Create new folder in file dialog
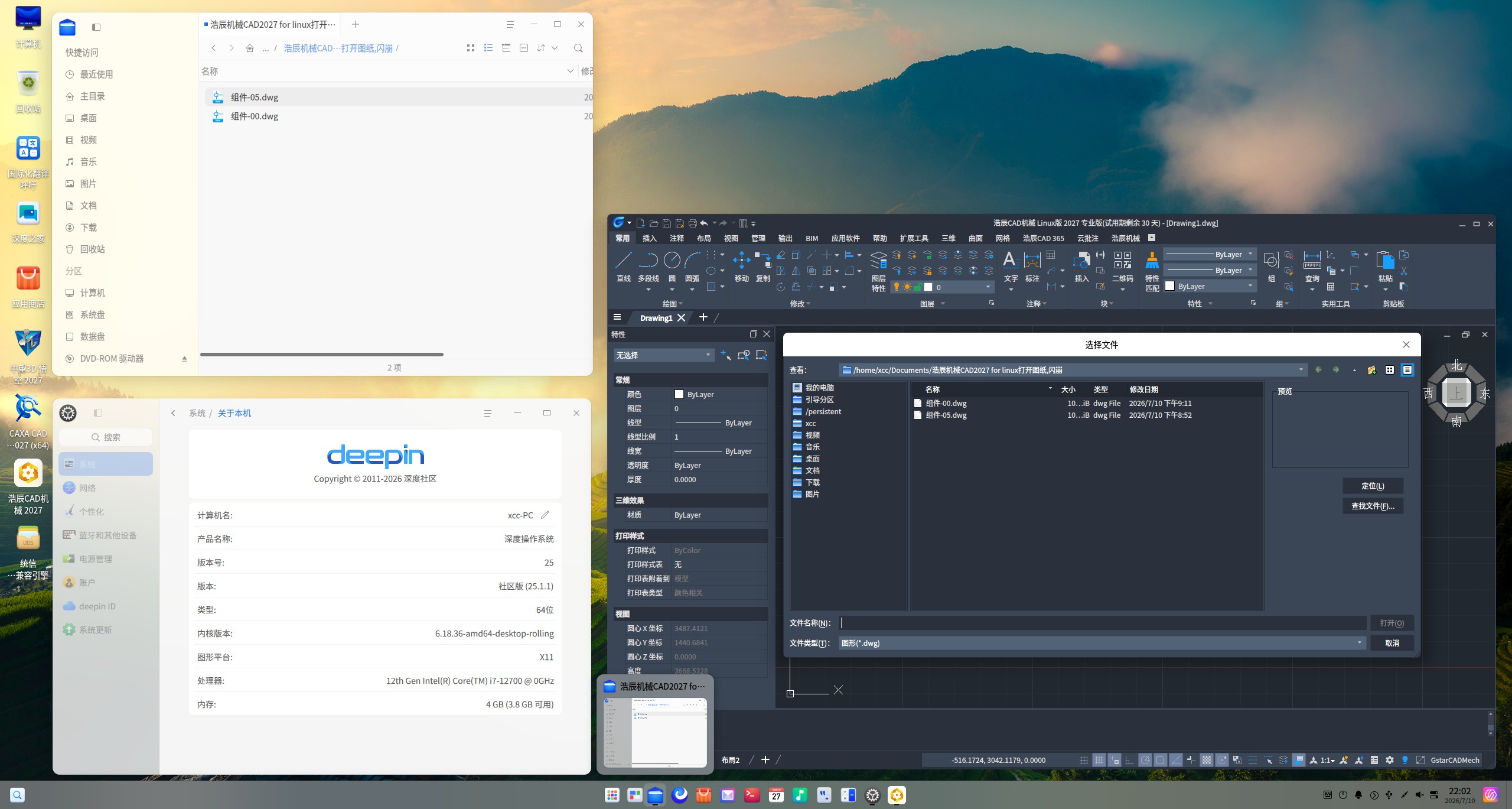 (1371, 370)
